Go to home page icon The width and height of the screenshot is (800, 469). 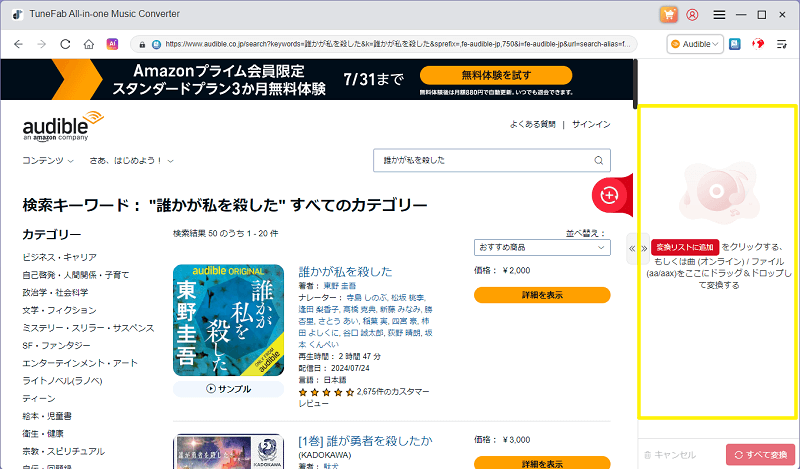[89, 44]
